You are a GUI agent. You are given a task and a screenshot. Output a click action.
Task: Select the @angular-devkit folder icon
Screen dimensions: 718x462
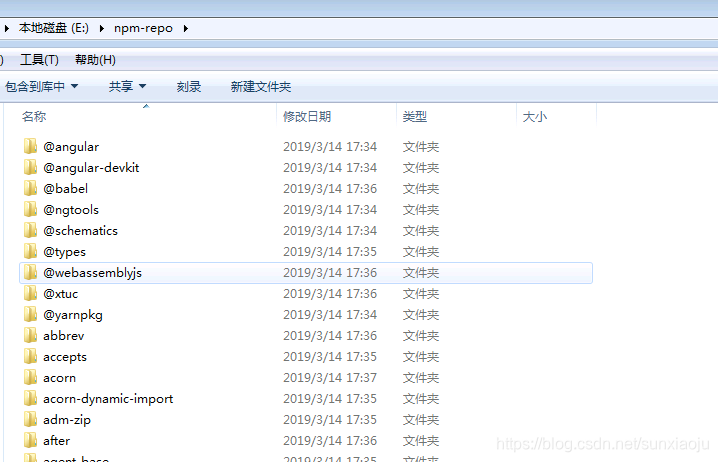click(30, 168)
